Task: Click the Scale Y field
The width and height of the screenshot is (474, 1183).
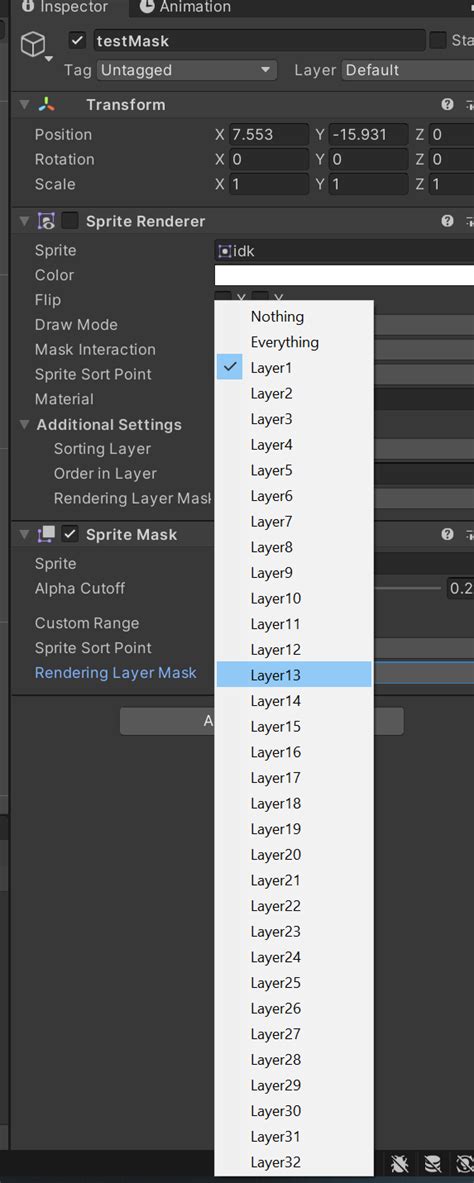Action: click(x=368, y=185)
